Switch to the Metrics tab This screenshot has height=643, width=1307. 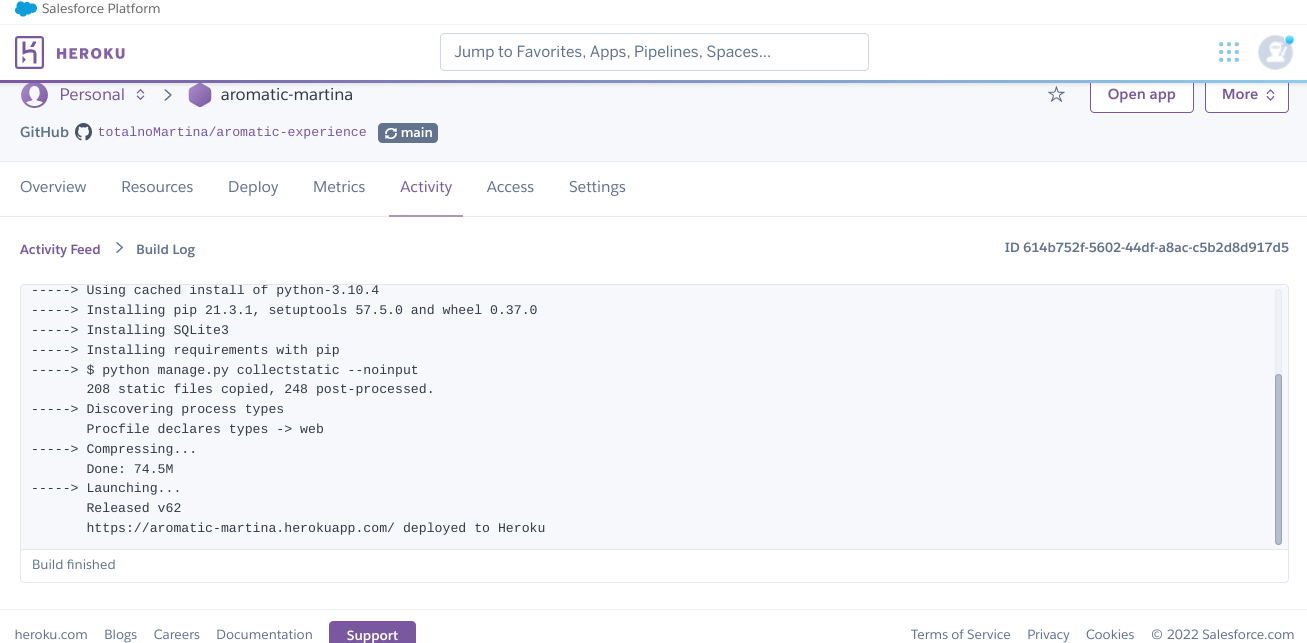point(339,187)
